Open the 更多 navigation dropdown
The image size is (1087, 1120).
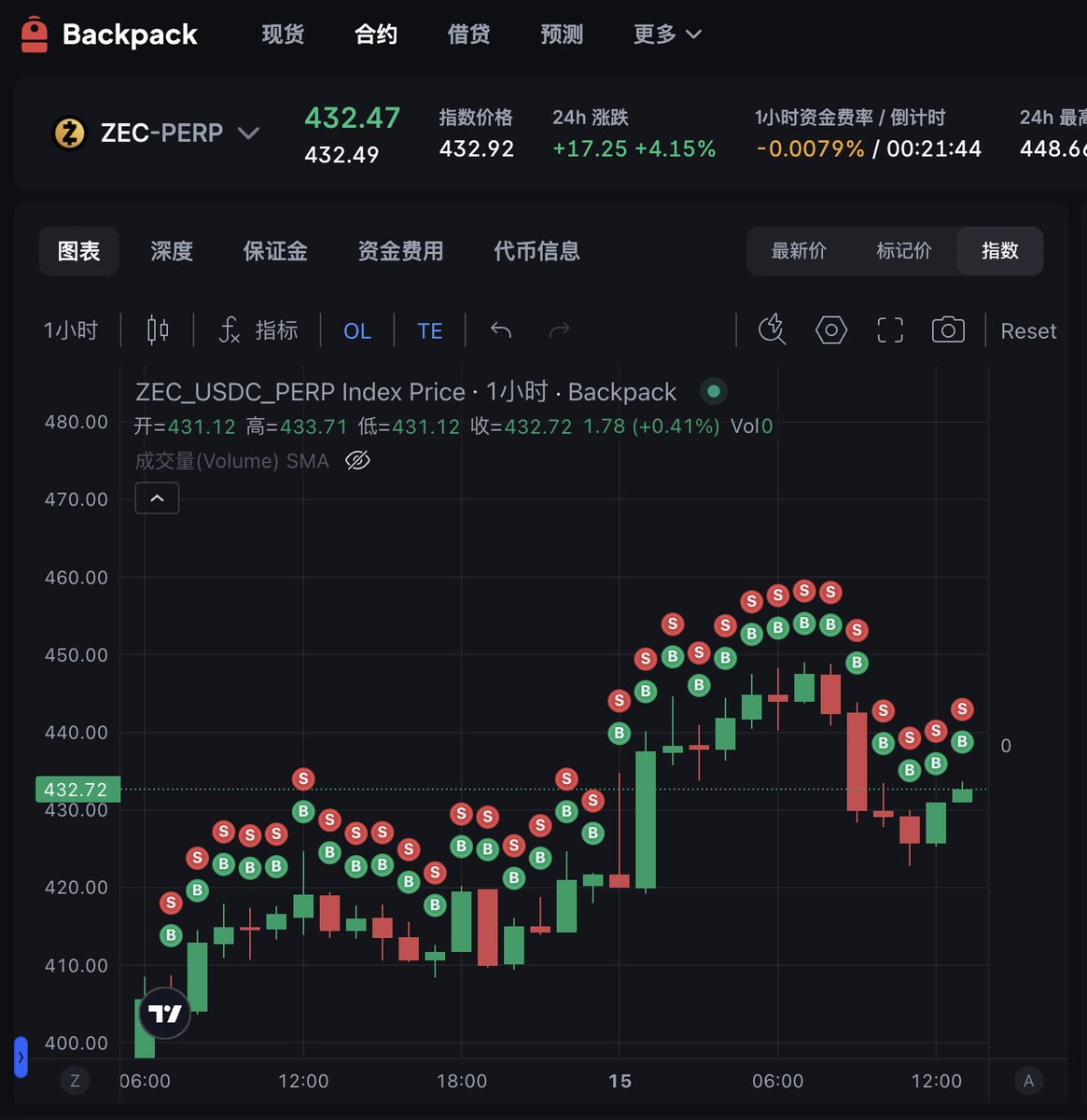[667, 35]
